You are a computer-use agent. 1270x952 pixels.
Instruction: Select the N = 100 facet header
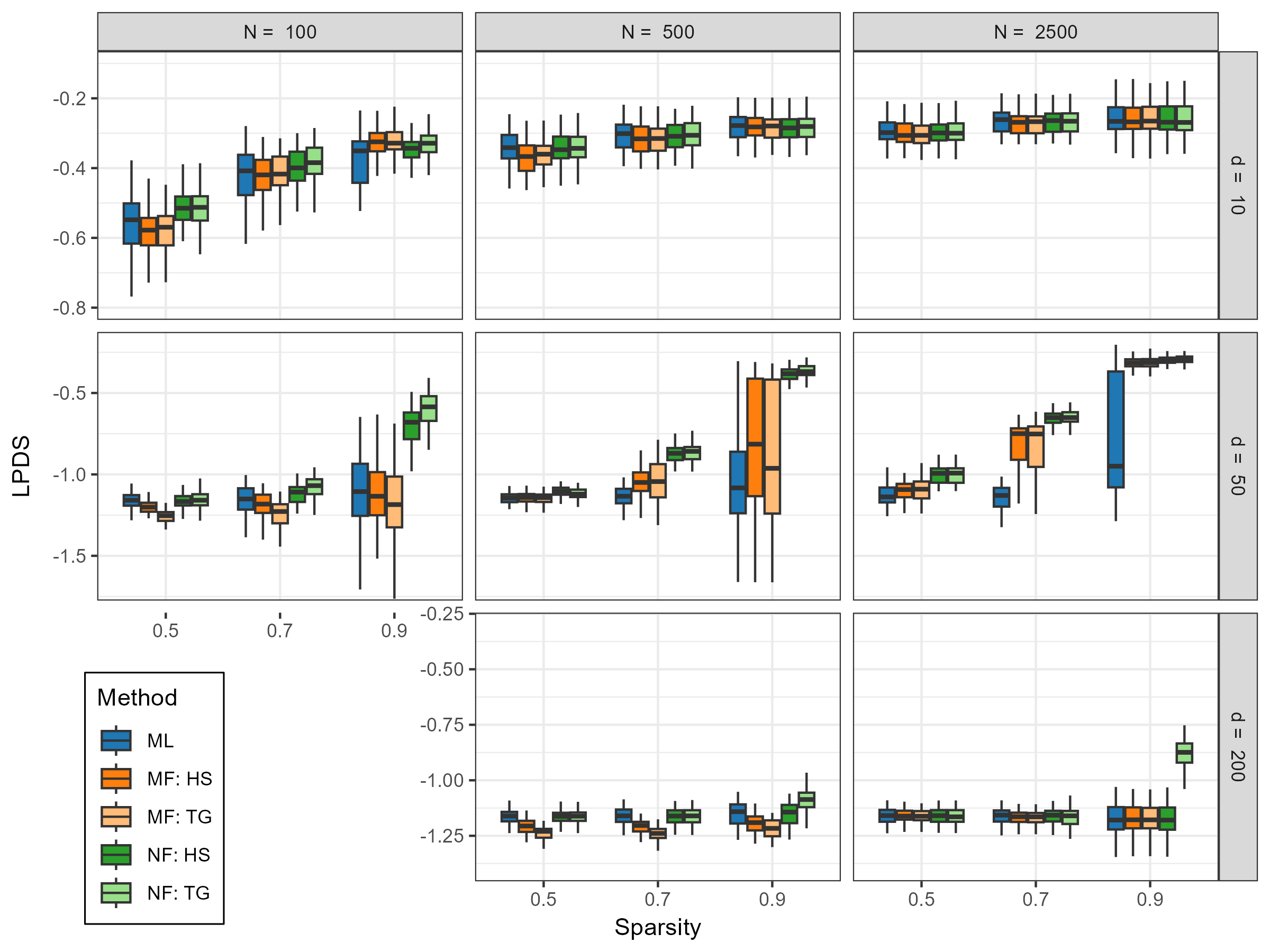pyautogui.click(x=279, y=32)
